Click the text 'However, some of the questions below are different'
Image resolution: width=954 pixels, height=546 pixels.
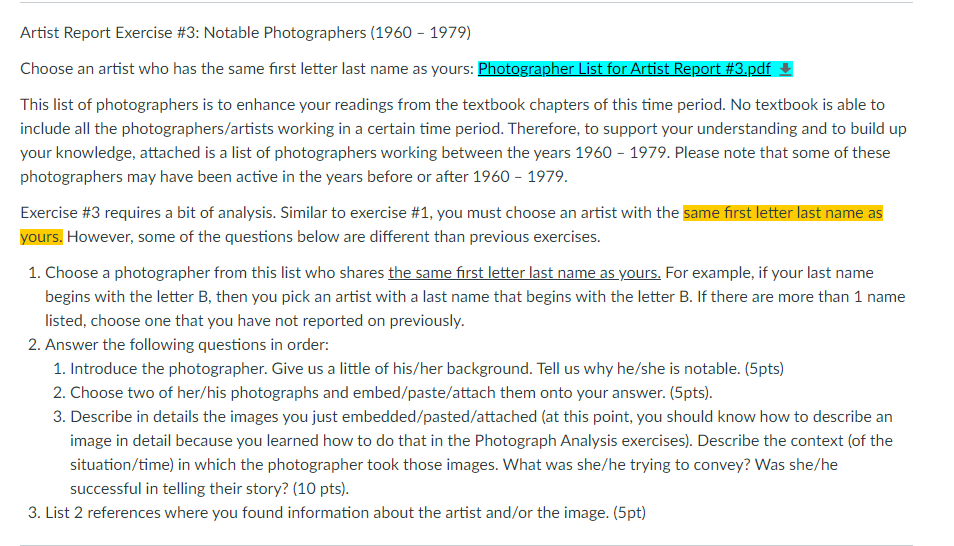pyautogui.click(x=333, y=236)
